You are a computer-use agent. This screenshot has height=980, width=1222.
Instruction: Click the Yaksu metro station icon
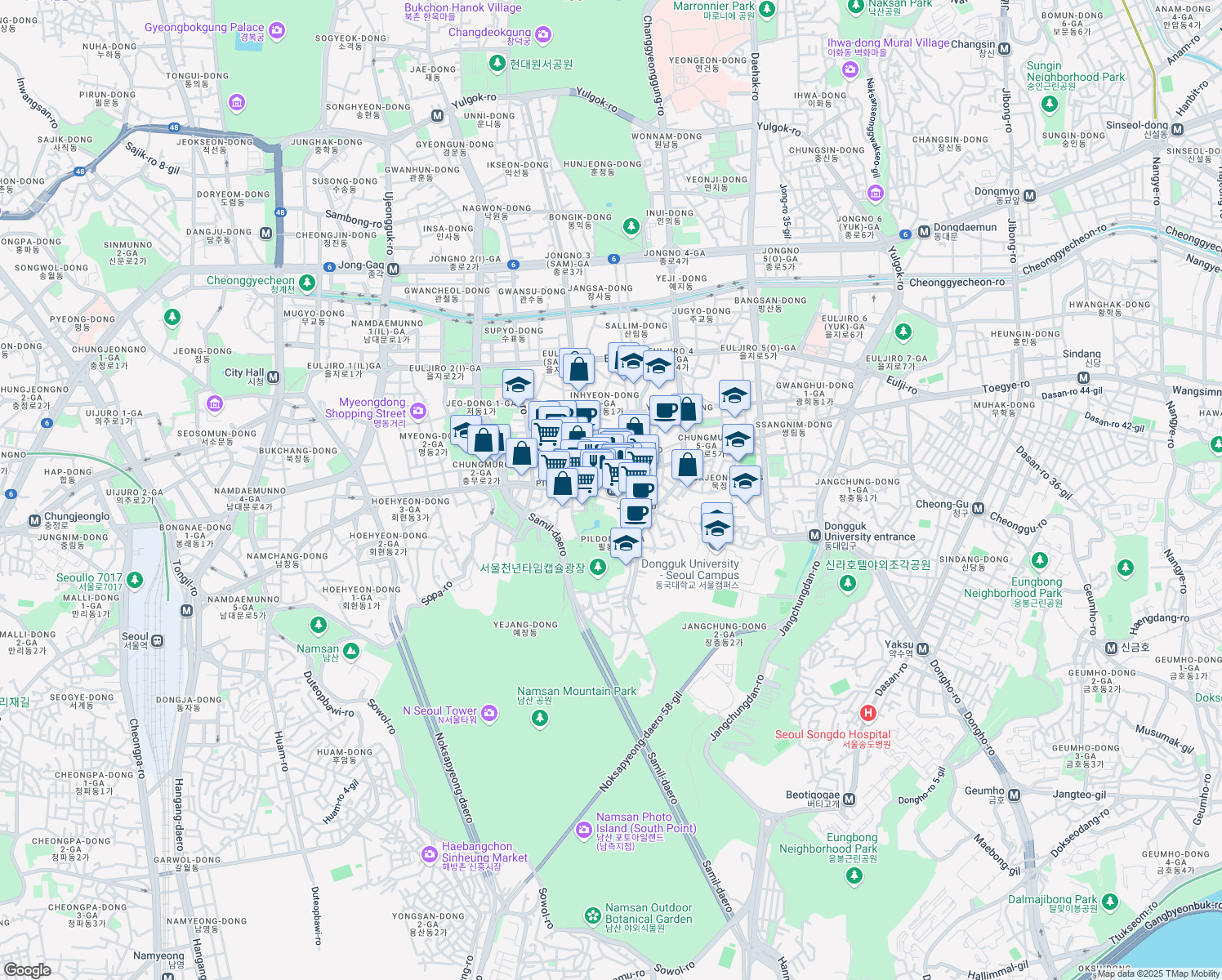[922, 649]
